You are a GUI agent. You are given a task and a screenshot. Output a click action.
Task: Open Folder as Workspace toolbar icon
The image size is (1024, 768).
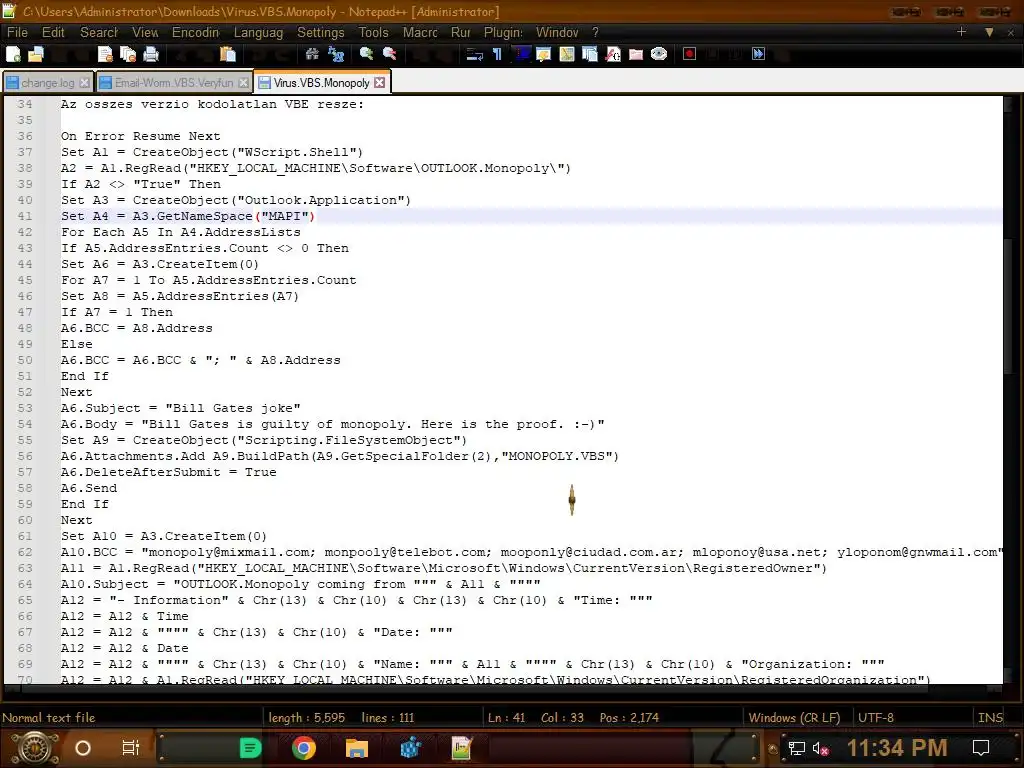(x=635, y=54)
